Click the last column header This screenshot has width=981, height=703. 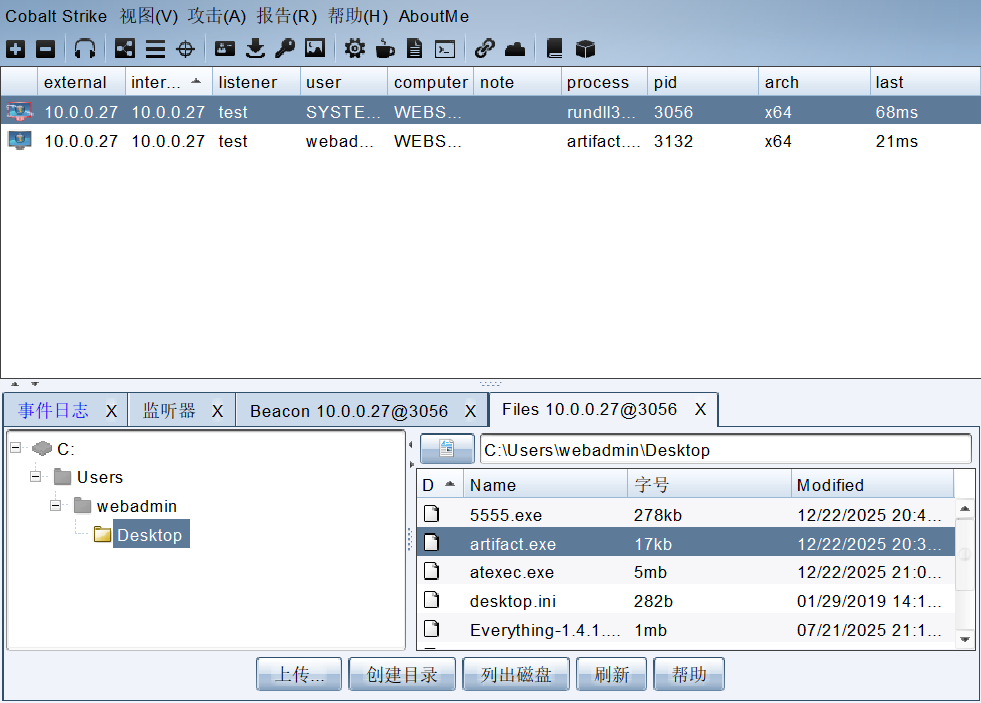click(x=925, y=82)
